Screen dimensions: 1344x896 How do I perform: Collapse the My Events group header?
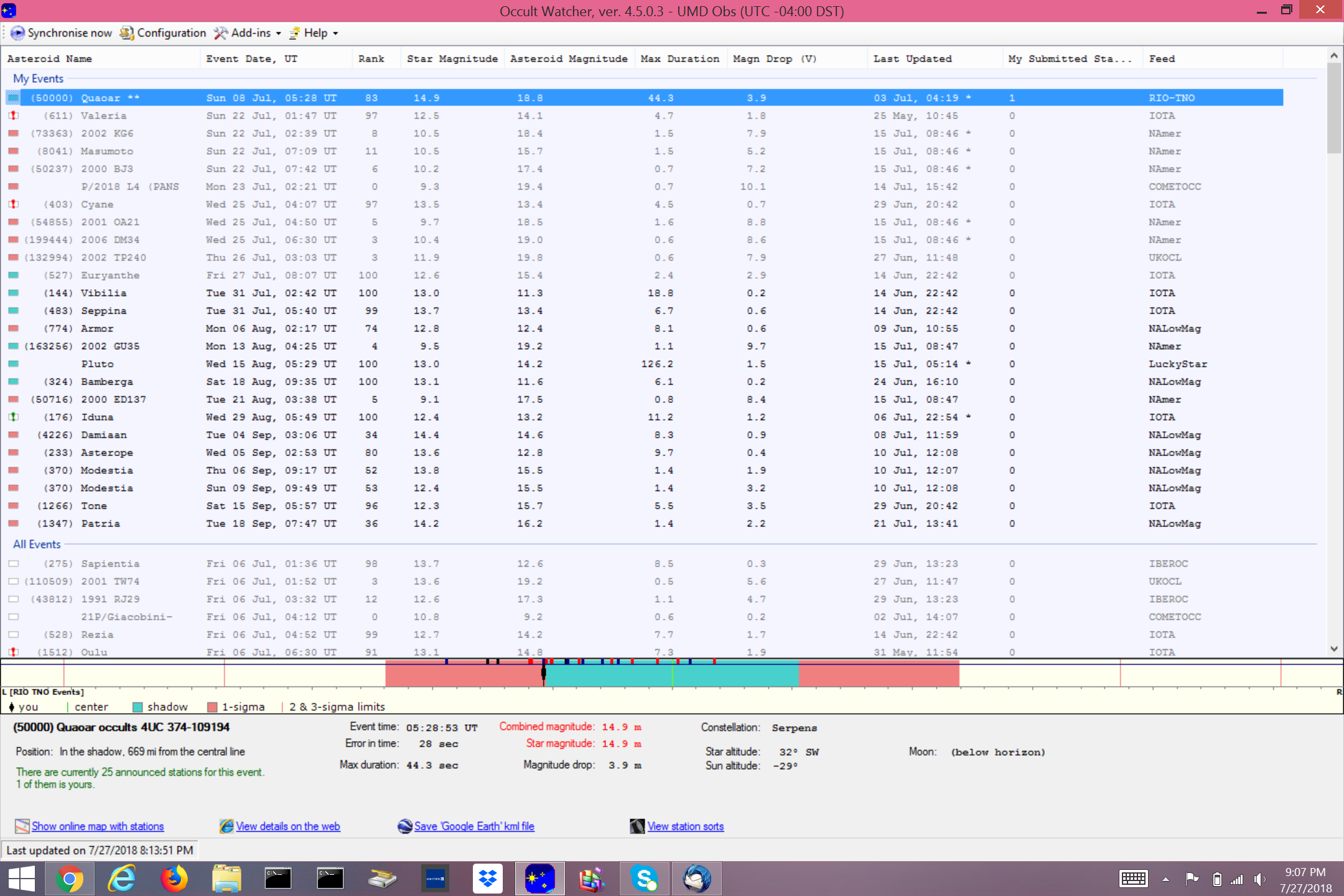[39, 79]
